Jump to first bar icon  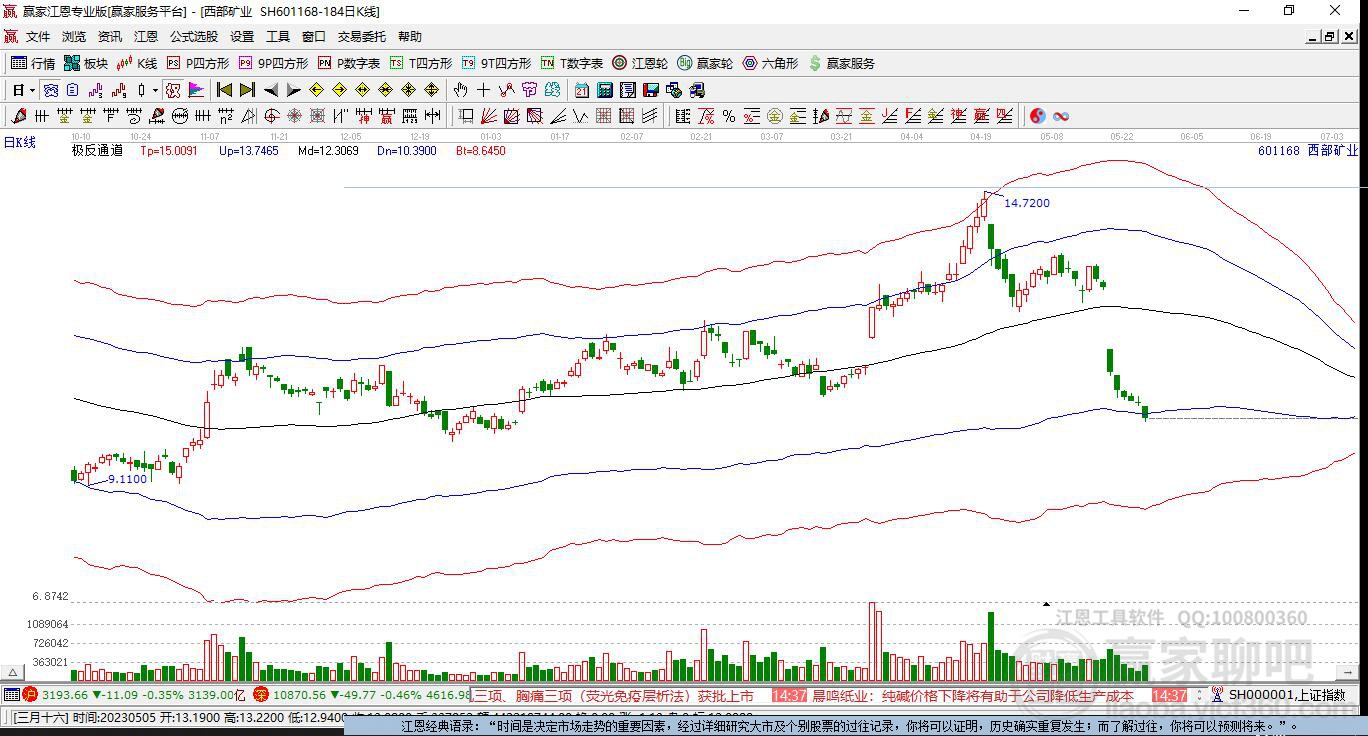[x=225, y=90]
